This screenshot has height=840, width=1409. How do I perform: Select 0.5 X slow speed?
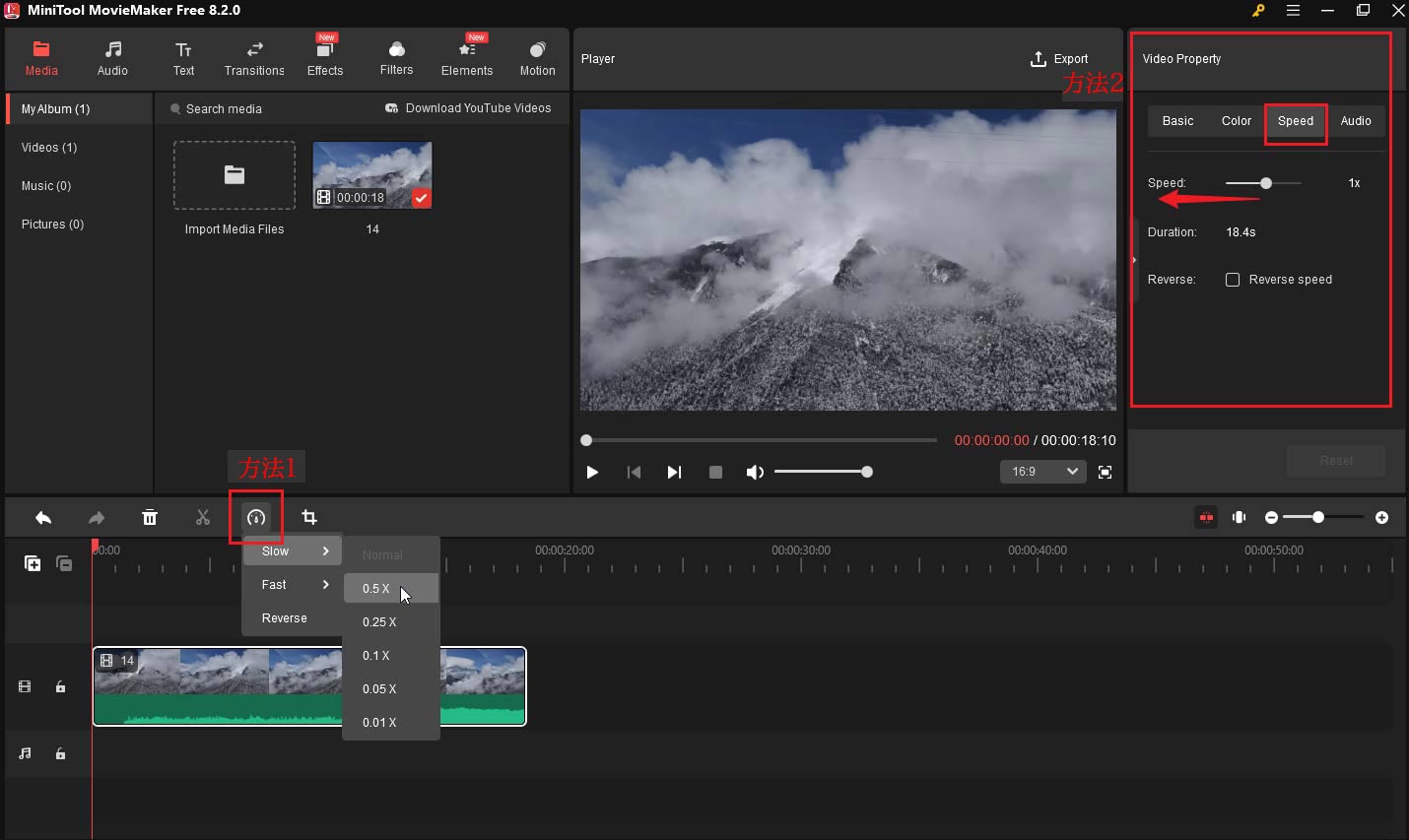point(391,589)
